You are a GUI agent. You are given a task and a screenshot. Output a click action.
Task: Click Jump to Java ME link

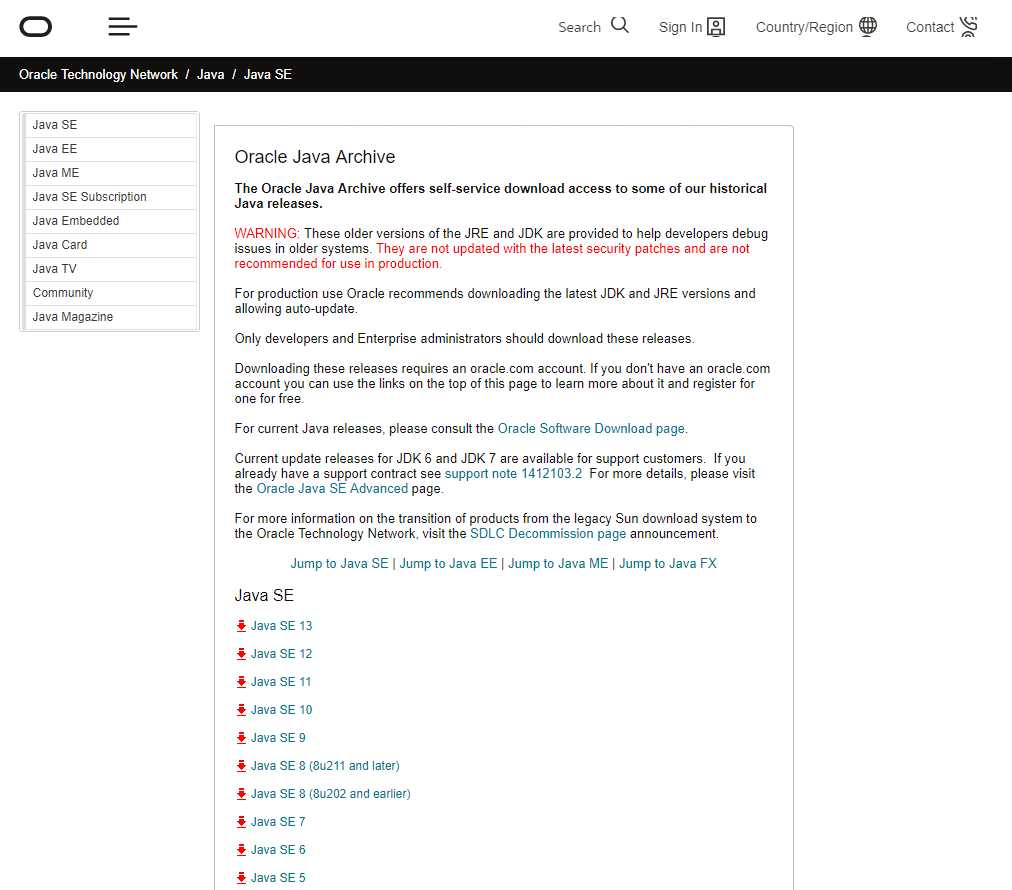coord(558,563)
